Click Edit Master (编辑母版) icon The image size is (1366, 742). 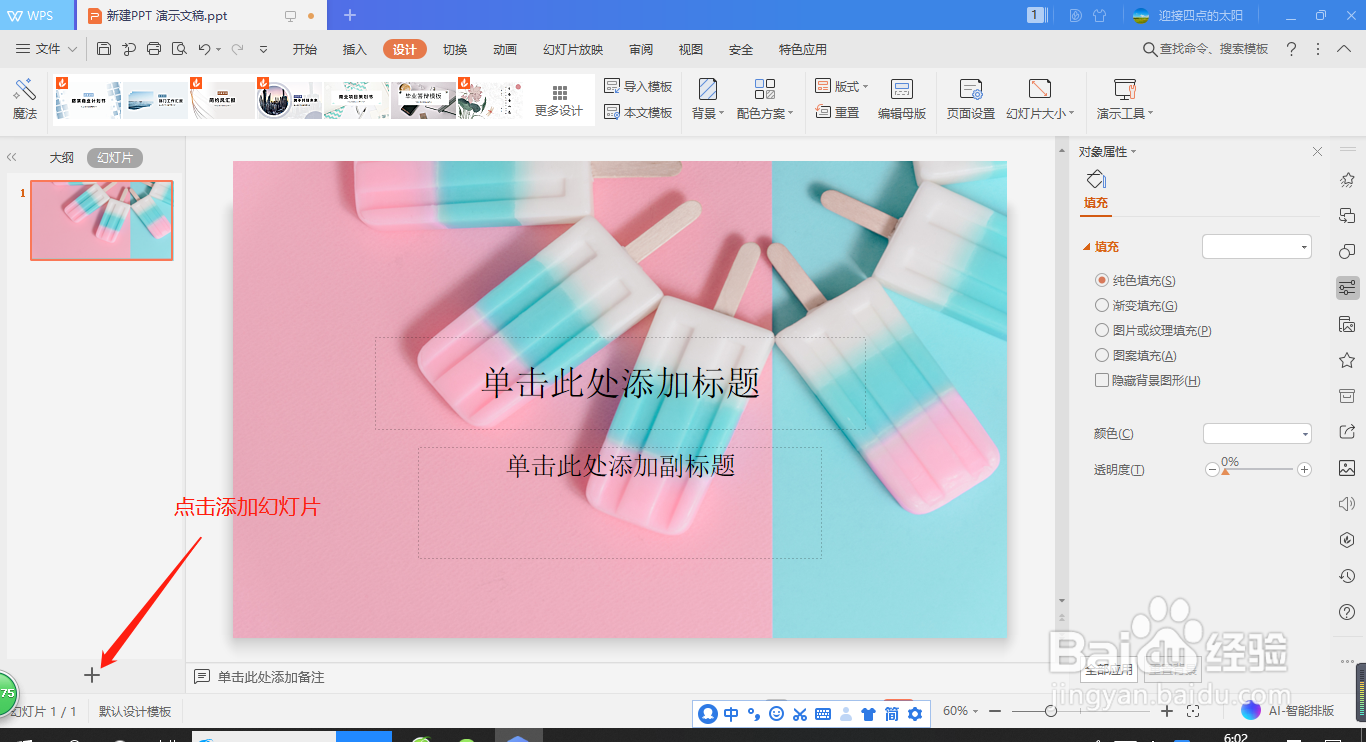click(902, 100)
